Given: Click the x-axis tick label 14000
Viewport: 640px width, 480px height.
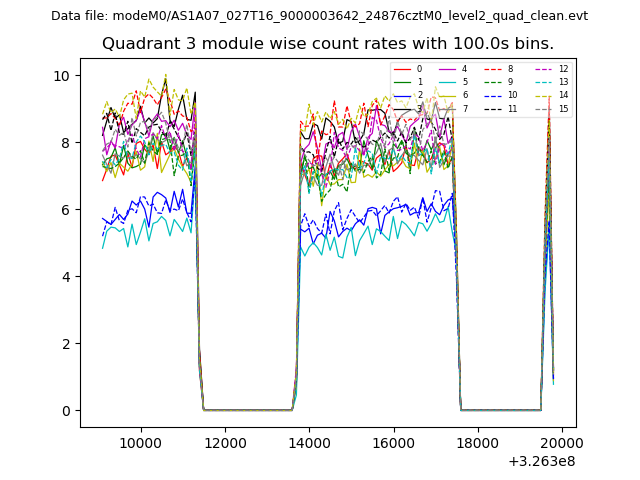Looking at the screenshot, I should pyautogui.click(x=308, y=443).
